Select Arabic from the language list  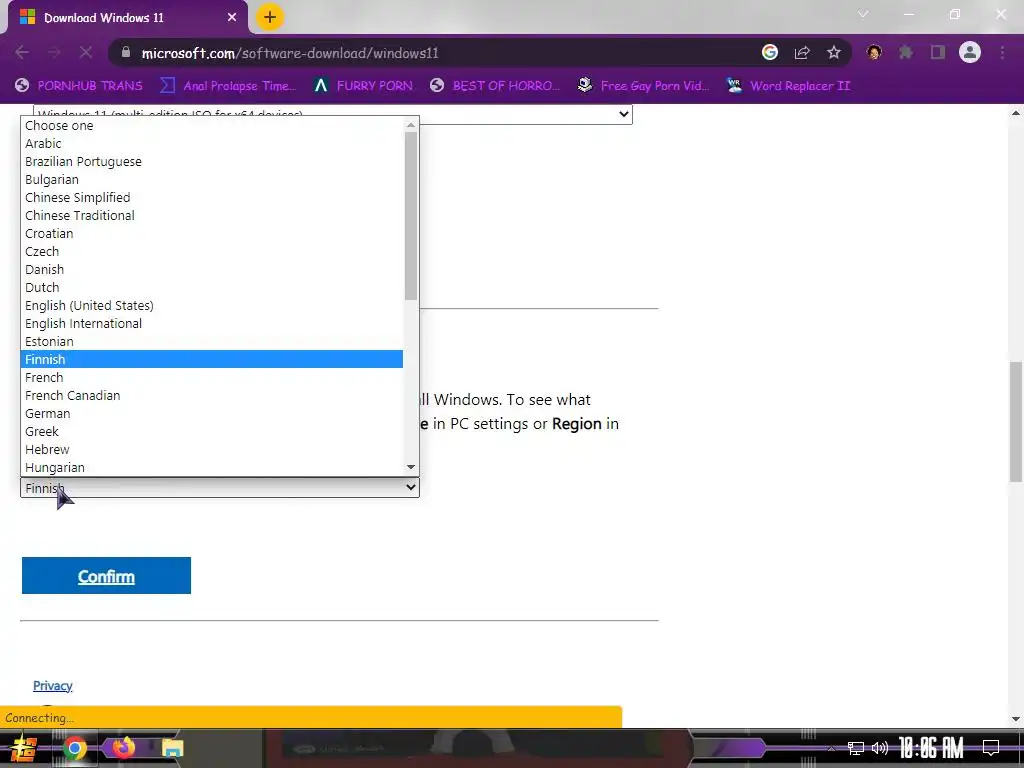point(212,144)
